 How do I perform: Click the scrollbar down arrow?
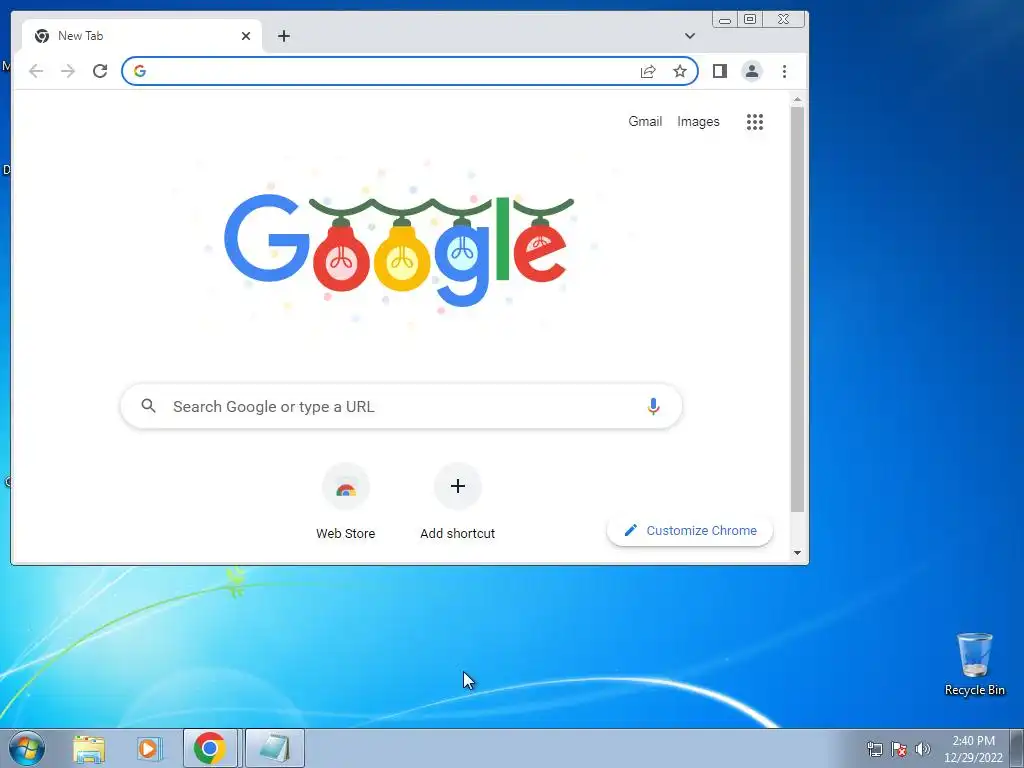coord(797,552)
